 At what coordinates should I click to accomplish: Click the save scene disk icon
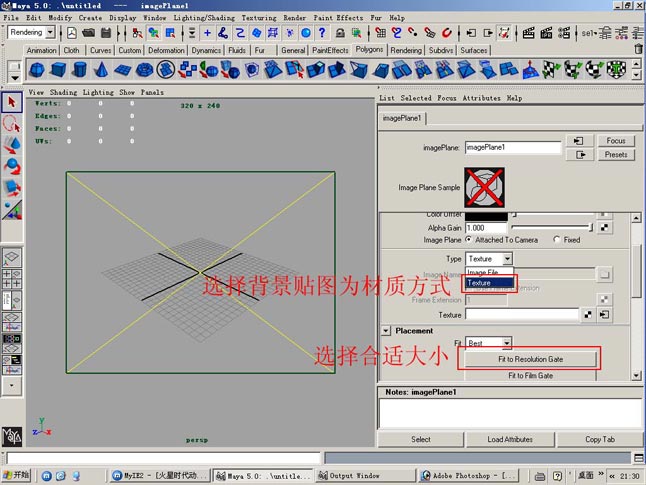(x=105, y=33)
